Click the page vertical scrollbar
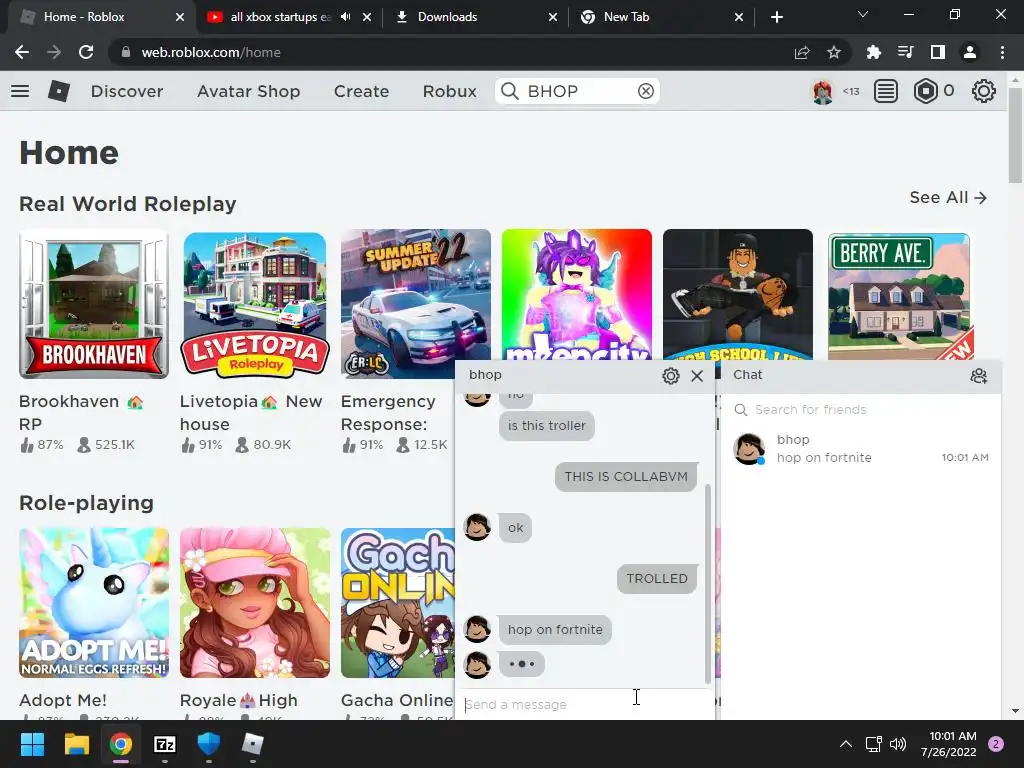Viewport: 1024px width, 768px height. click(x=1016, y=134)
